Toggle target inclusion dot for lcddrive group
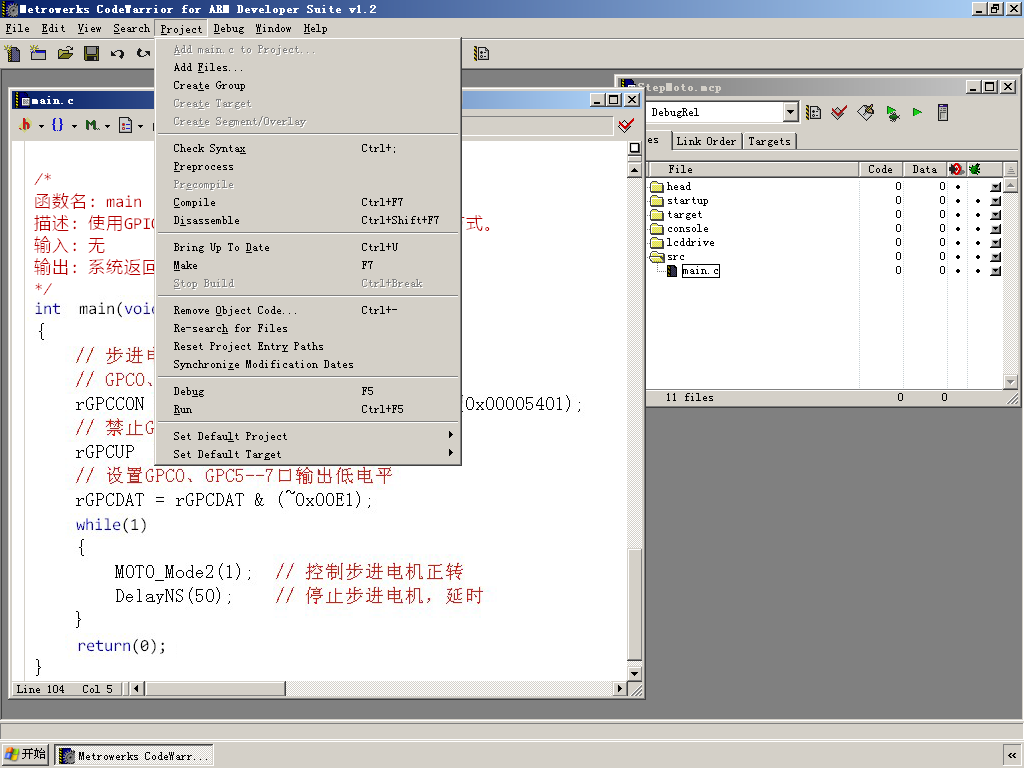 click(x=958, y=242)
